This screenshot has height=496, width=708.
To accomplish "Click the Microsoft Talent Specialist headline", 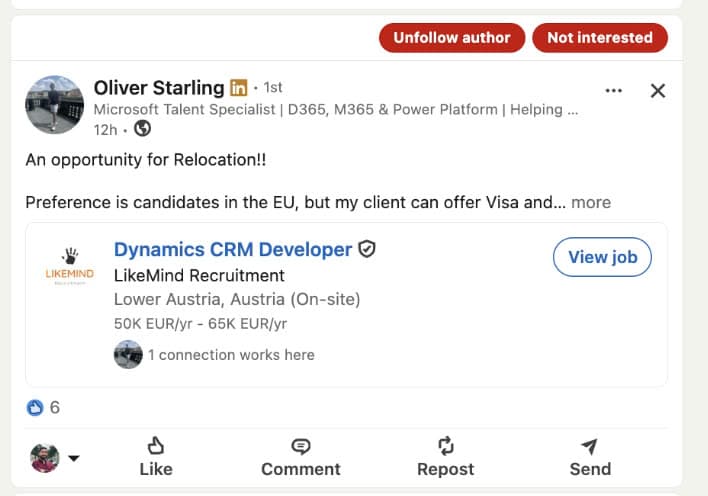I will [x=335, y=110].
